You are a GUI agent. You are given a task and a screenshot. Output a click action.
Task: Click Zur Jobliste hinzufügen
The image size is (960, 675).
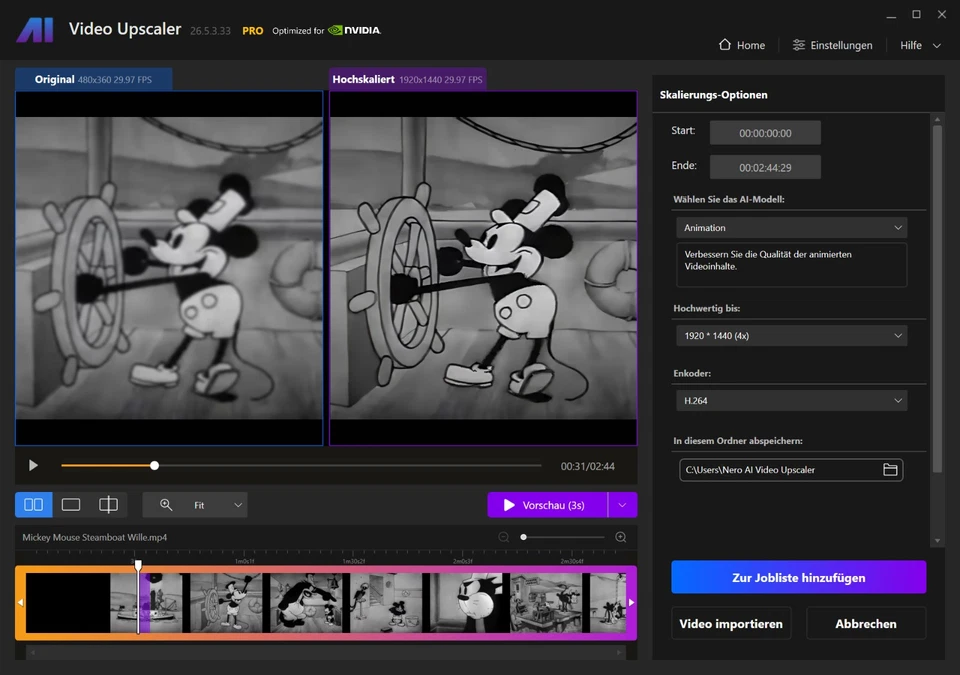[x=798, y=577]
